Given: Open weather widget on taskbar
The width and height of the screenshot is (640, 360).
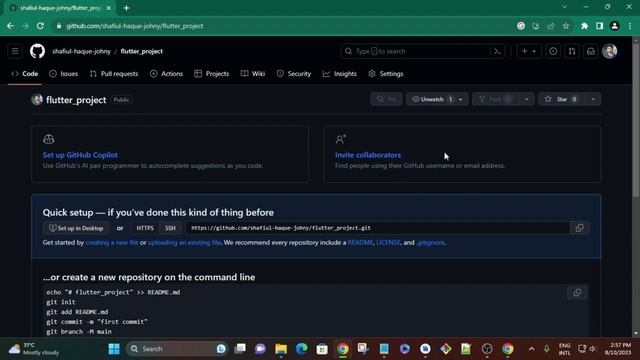Looking at the screenshot, I should pyautogui.click(x=34, y=349).
